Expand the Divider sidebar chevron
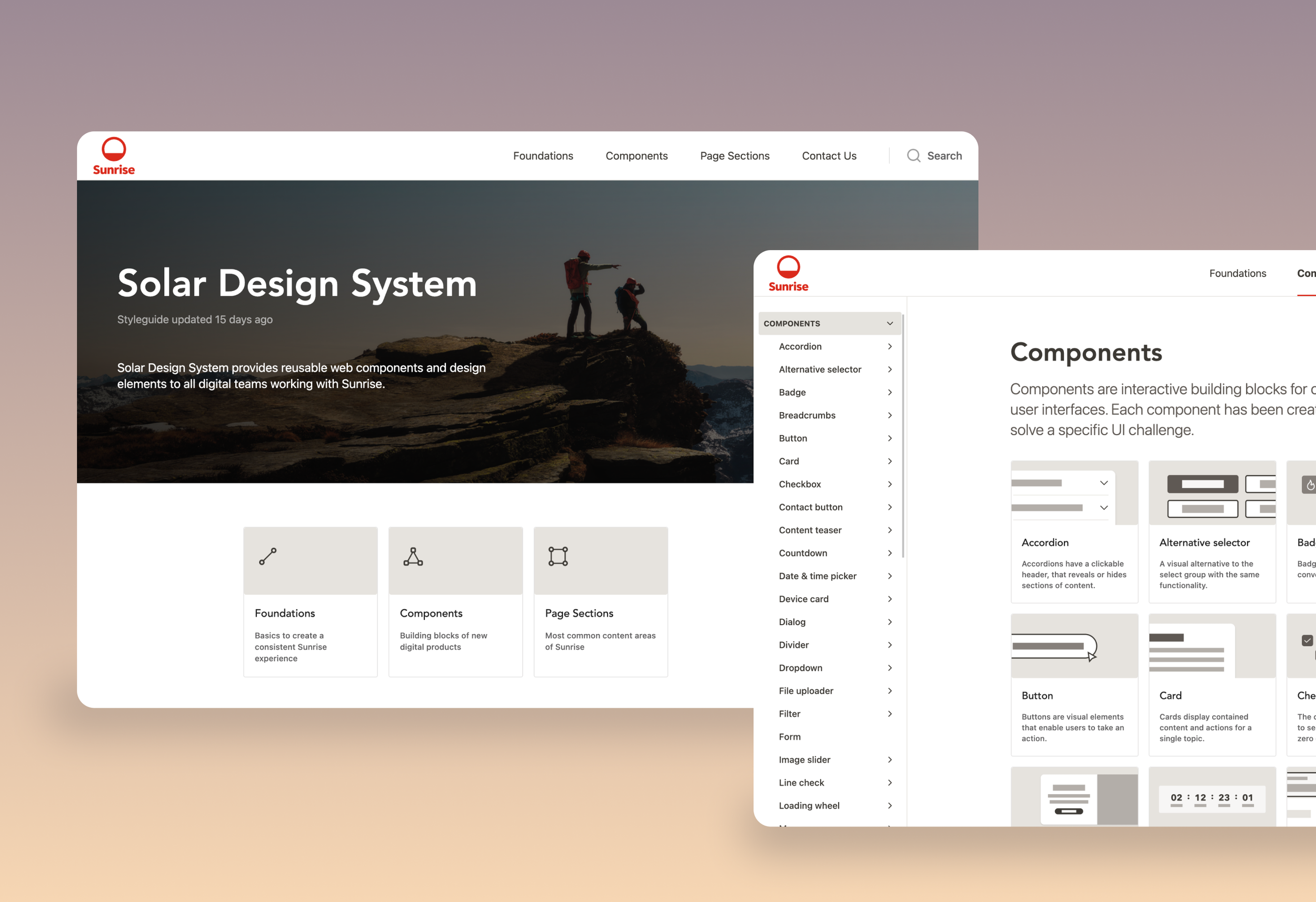 point(890,645)
